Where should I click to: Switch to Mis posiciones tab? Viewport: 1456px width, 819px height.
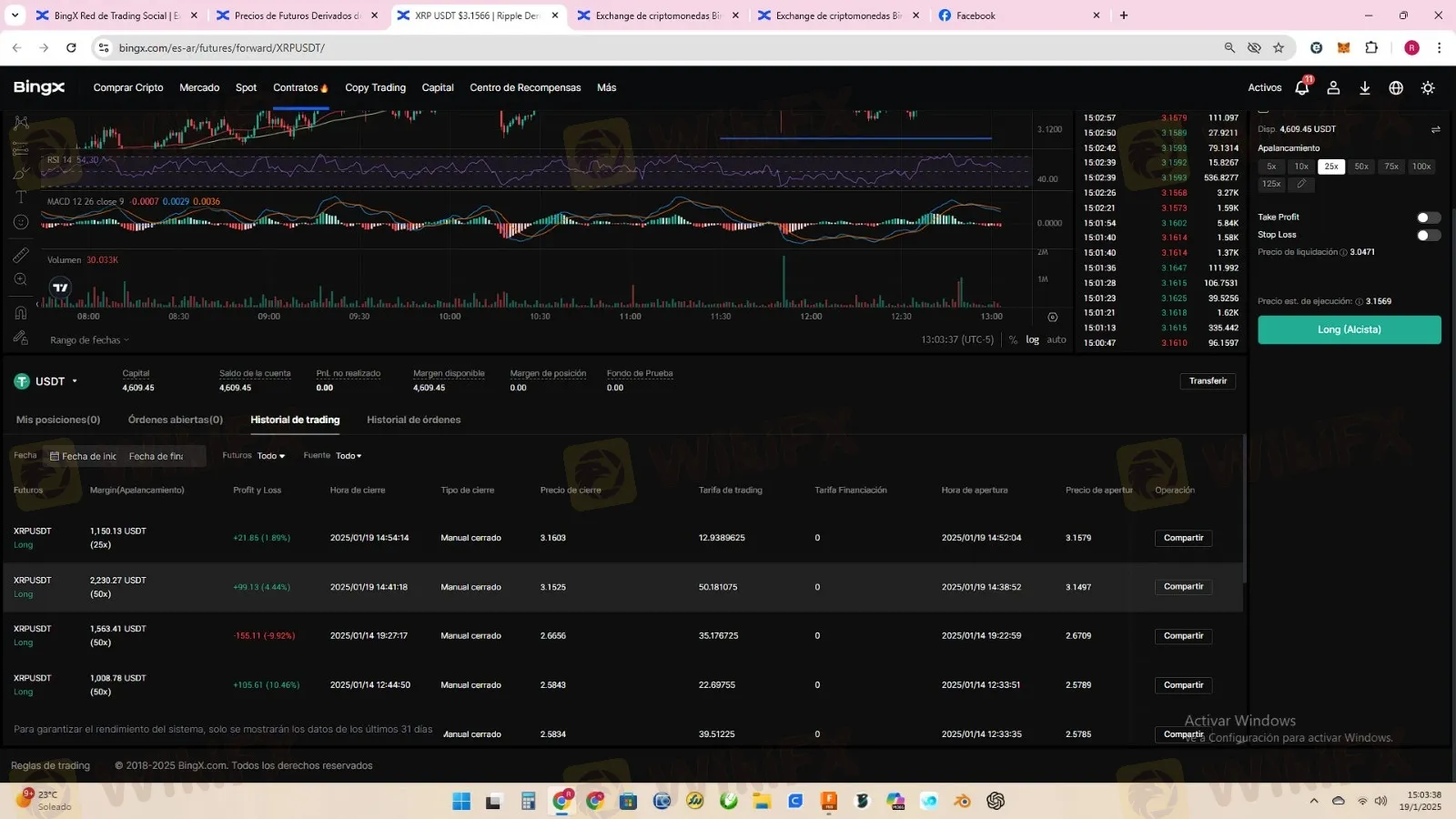[58, 420]
